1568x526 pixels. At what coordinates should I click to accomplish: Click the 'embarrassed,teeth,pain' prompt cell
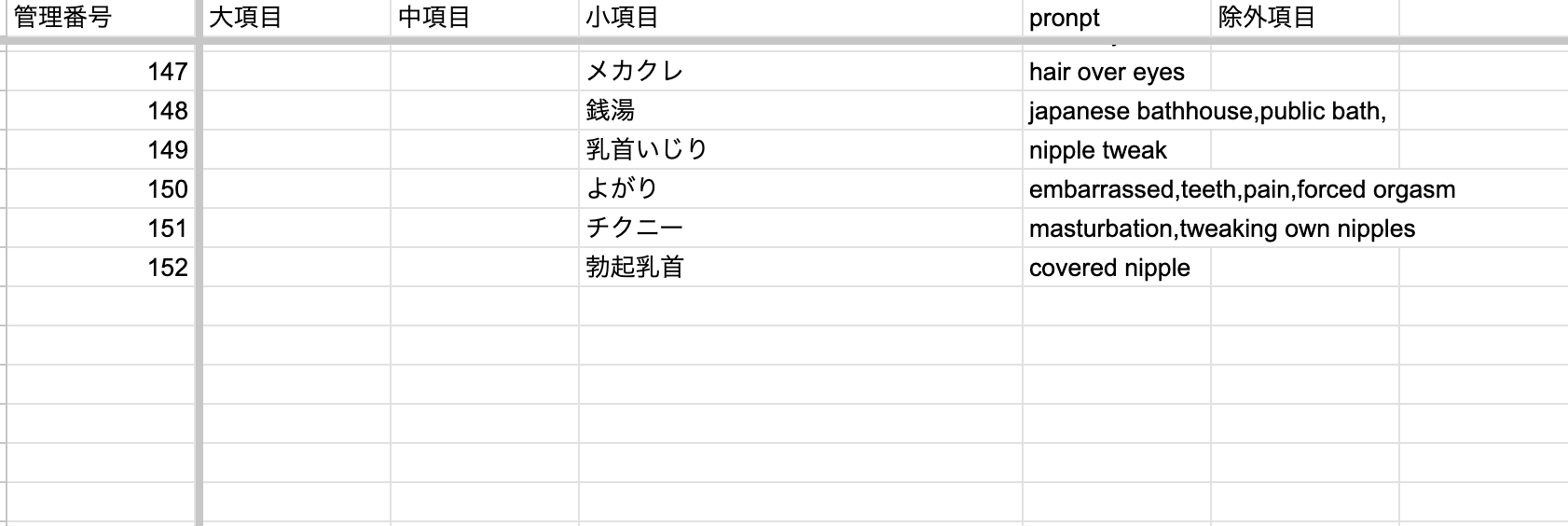pyautogui.click(x=1116, y=189)
